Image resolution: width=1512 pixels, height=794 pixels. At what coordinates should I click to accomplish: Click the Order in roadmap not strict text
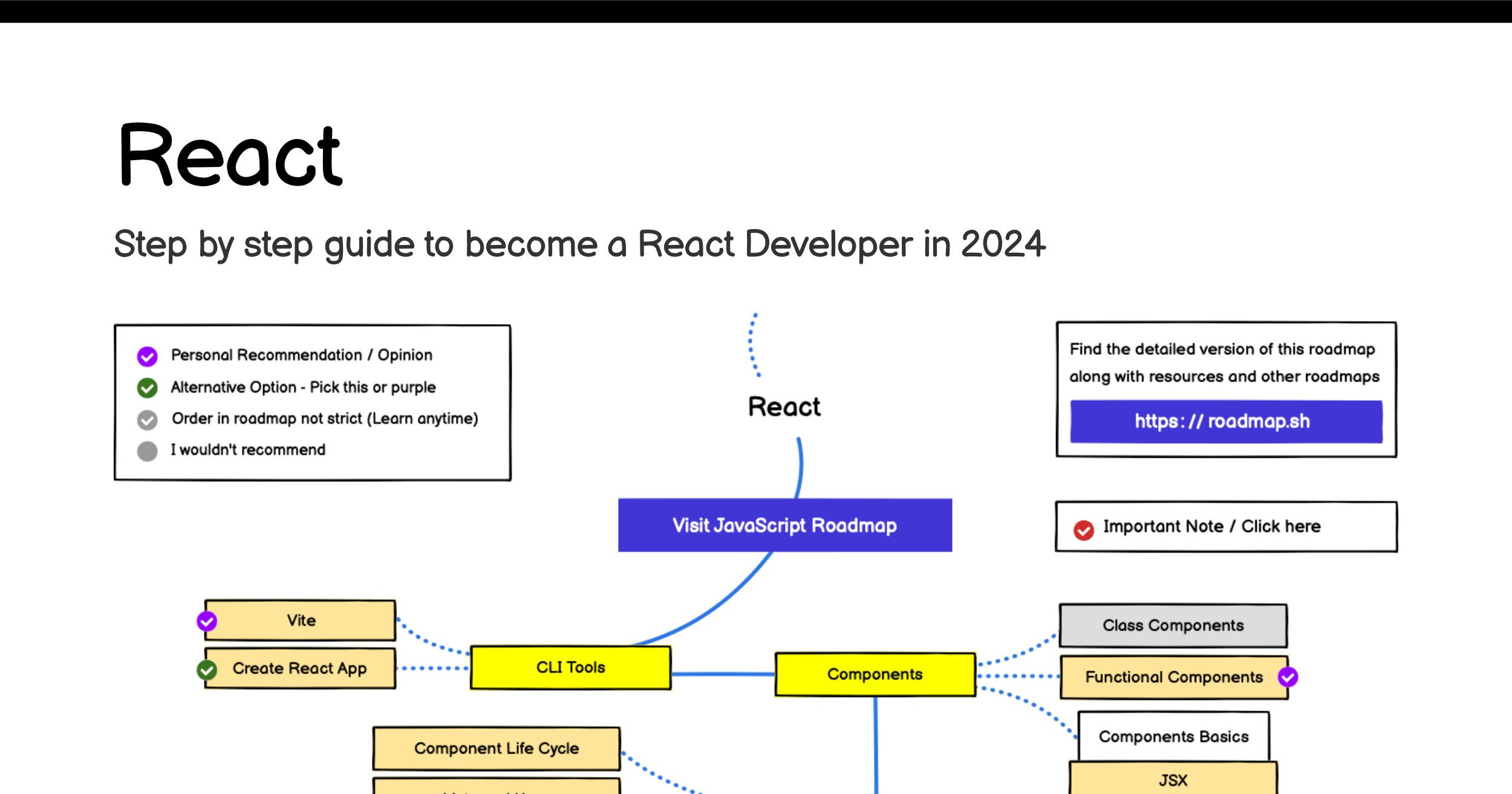click(x=325, y=418)
